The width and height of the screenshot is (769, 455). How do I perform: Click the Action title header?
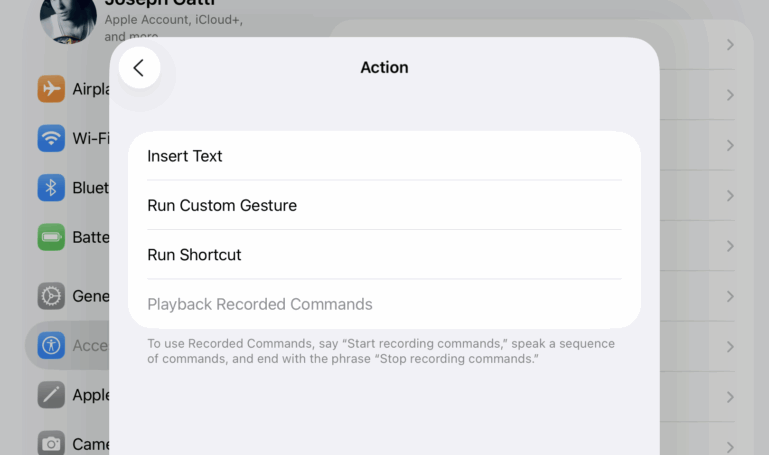[384, 67]
